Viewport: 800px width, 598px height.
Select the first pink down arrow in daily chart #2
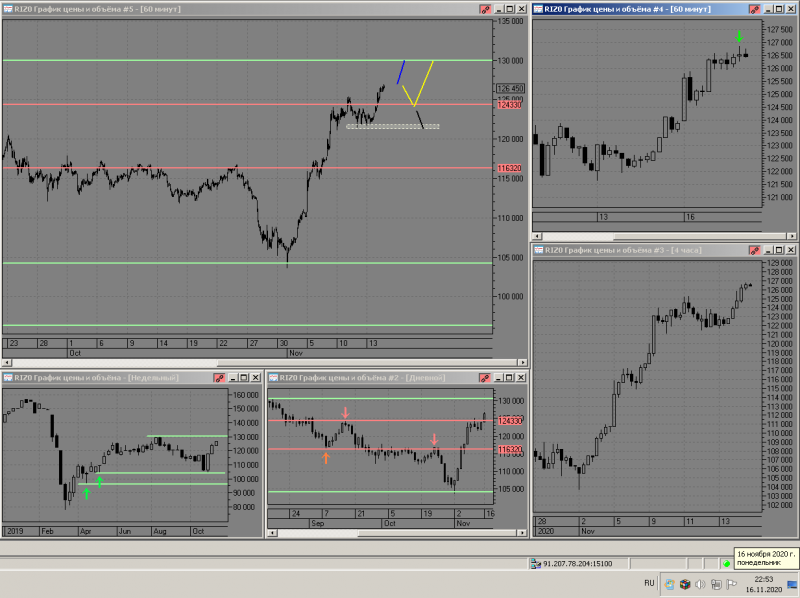click(x=345, y=412)
